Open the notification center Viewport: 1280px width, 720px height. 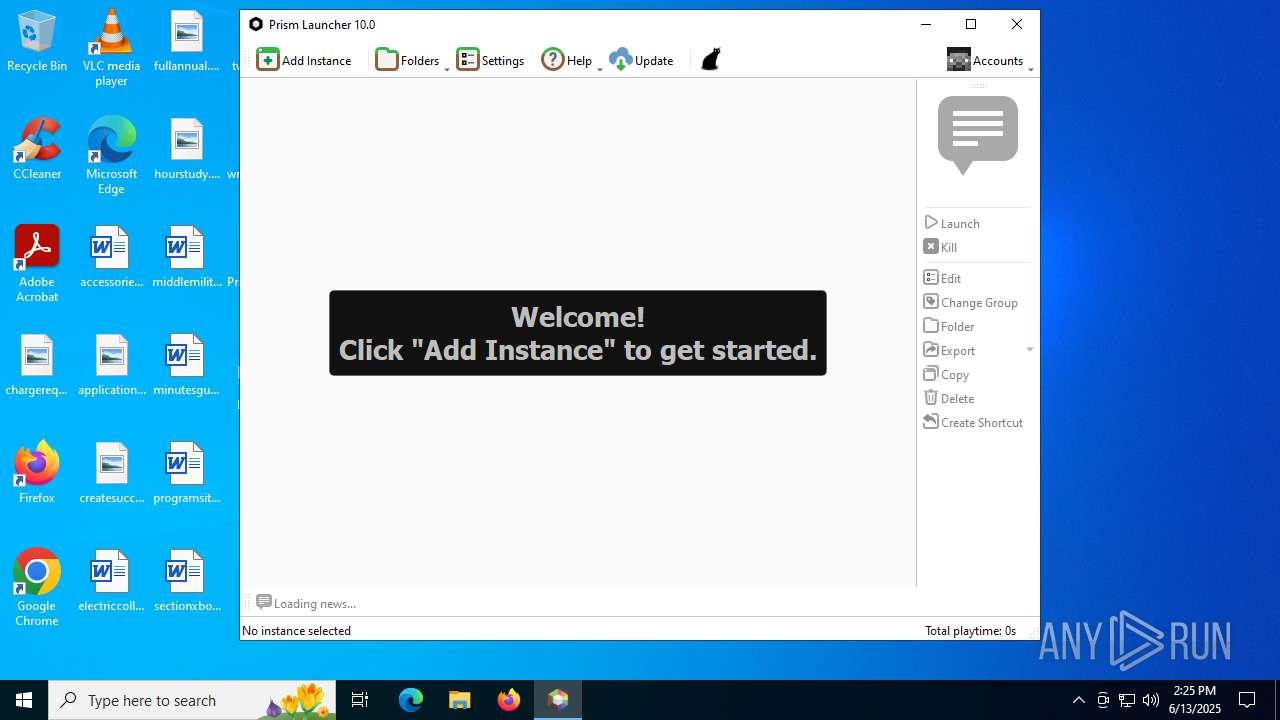click(x=1247, y=700)
